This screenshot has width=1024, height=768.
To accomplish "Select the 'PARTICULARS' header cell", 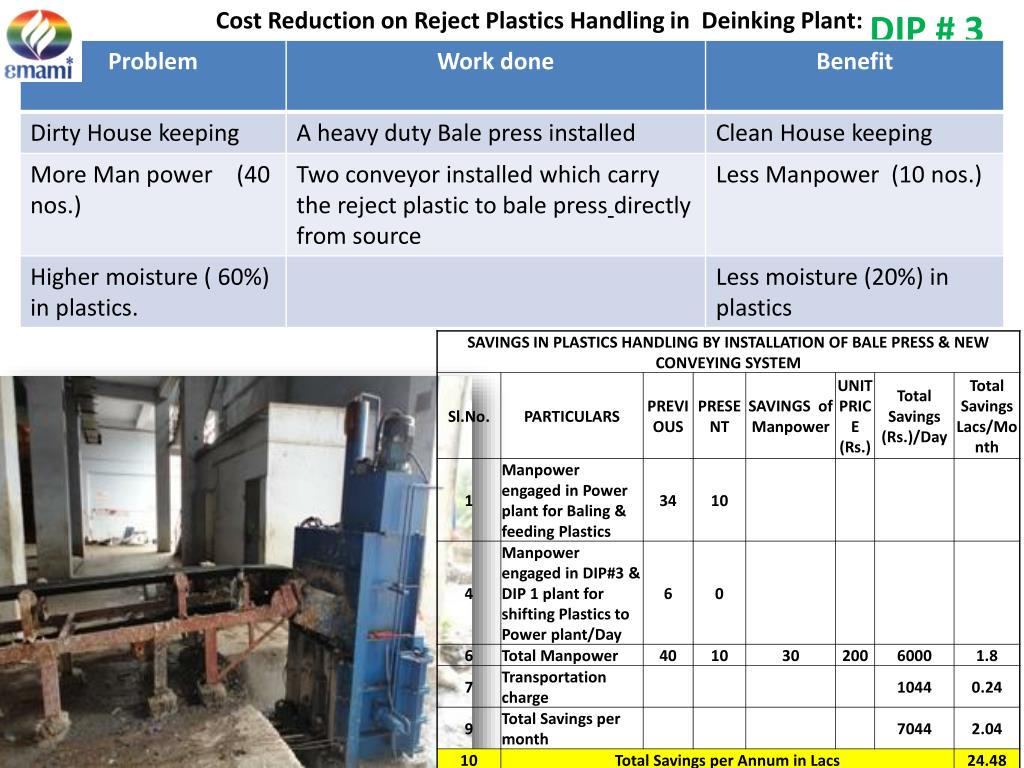I will pyautogui.click(x=571, y=416).
